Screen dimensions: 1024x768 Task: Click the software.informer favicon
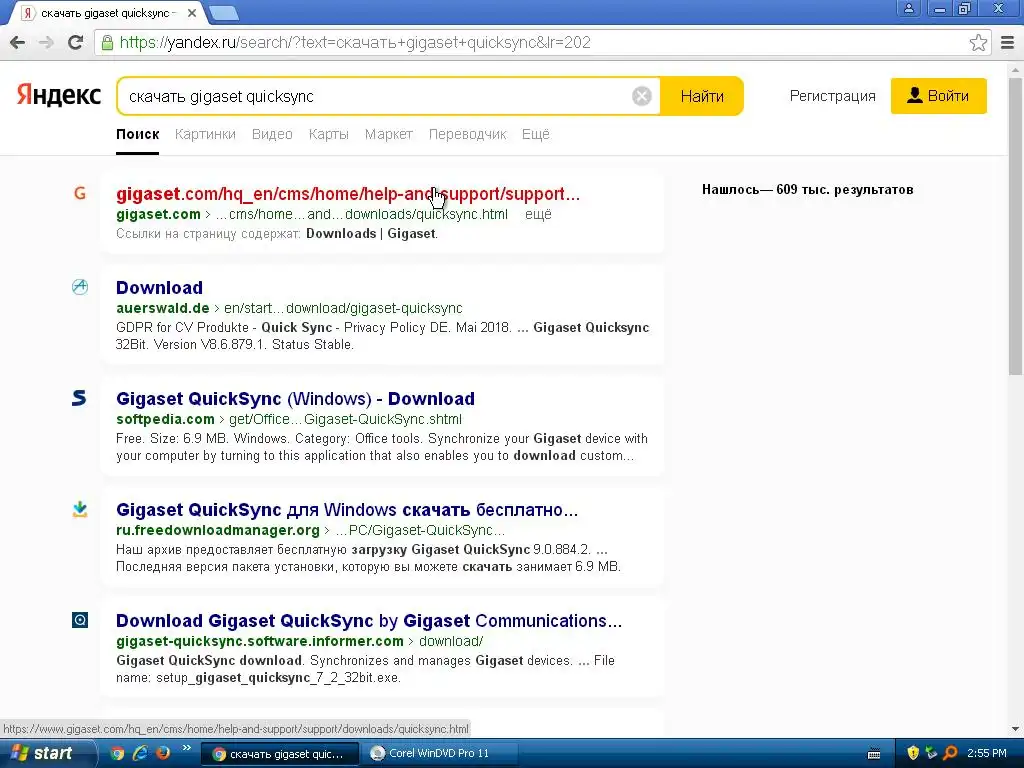[x=80, y=620]
